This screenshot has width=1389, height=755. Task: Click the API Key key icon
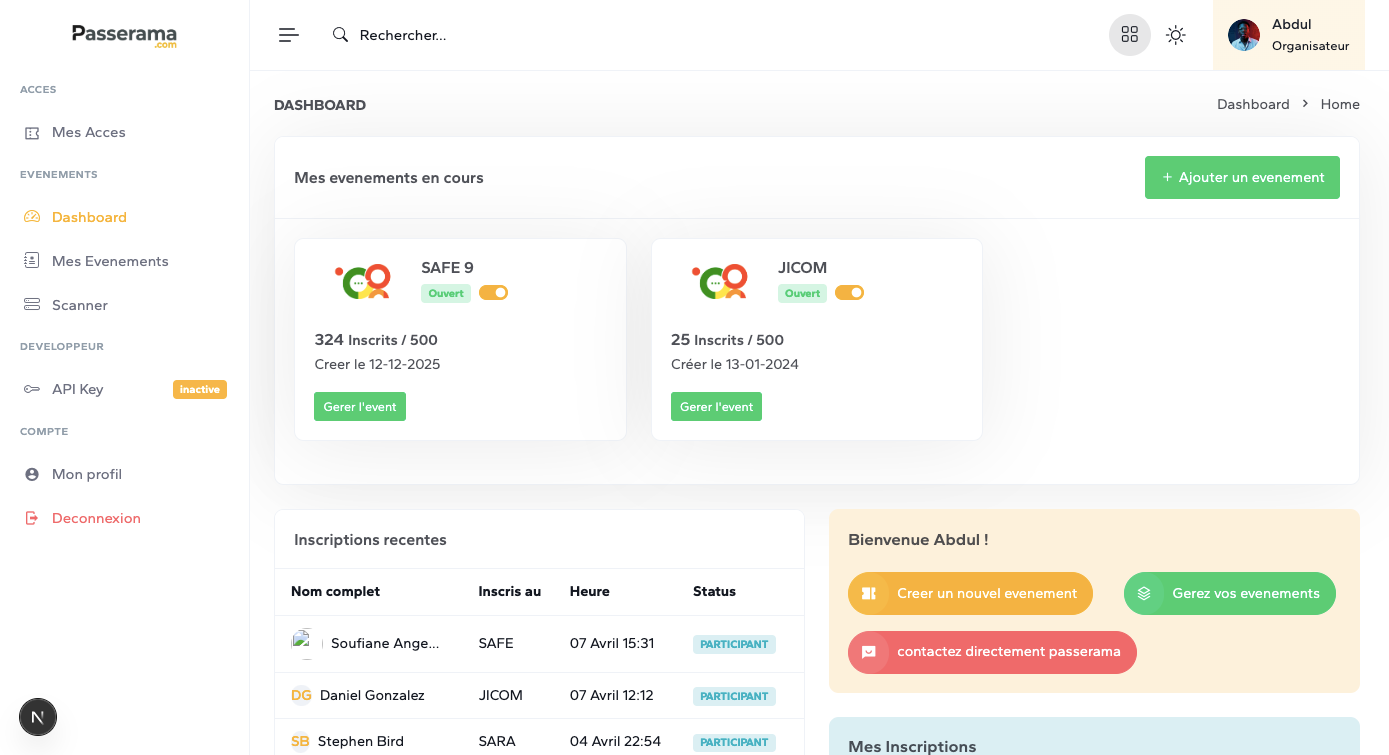tap(32, 389)
